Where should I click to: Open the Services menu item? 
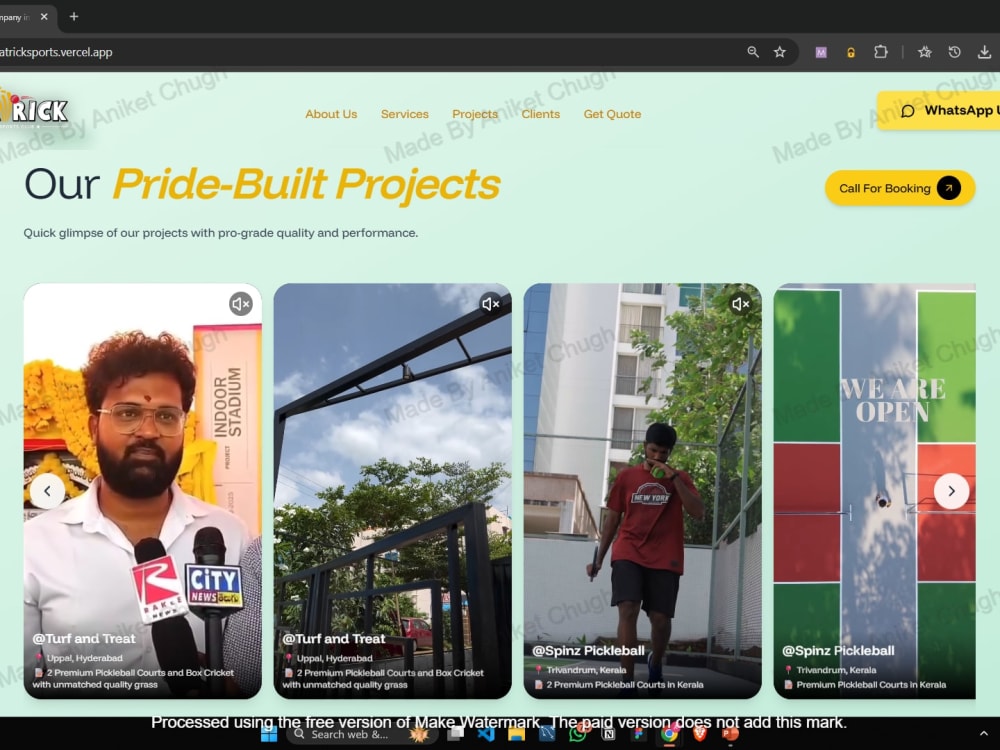click(405, 114)
